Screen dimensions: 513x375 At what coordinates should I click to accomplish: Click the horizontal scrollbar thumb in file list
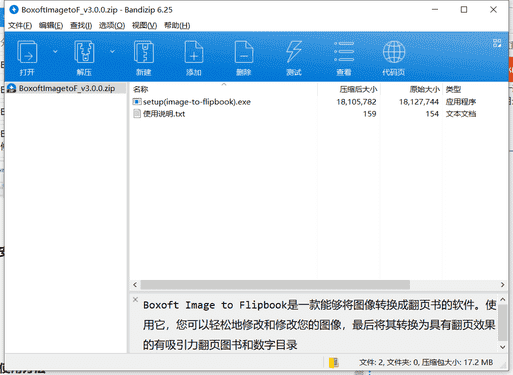275,285
